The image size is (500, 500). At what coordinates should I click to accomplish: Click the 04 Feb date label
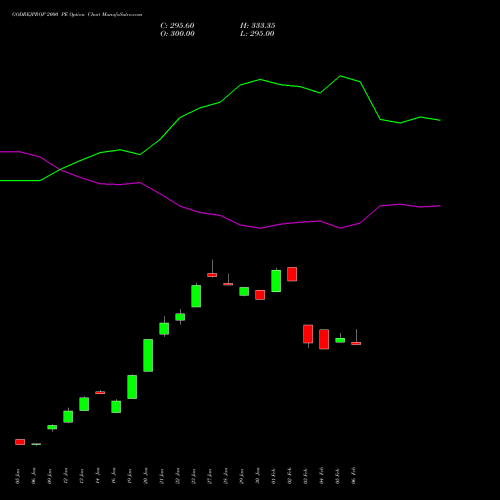tap(322, 476)
